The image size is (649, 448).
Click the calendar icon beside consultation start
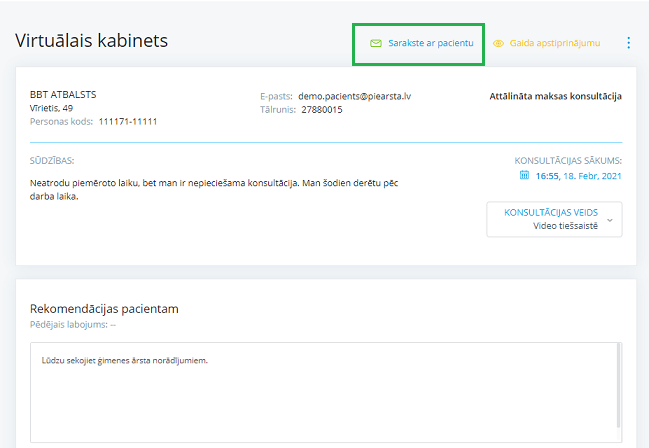[x=524, y=175]
